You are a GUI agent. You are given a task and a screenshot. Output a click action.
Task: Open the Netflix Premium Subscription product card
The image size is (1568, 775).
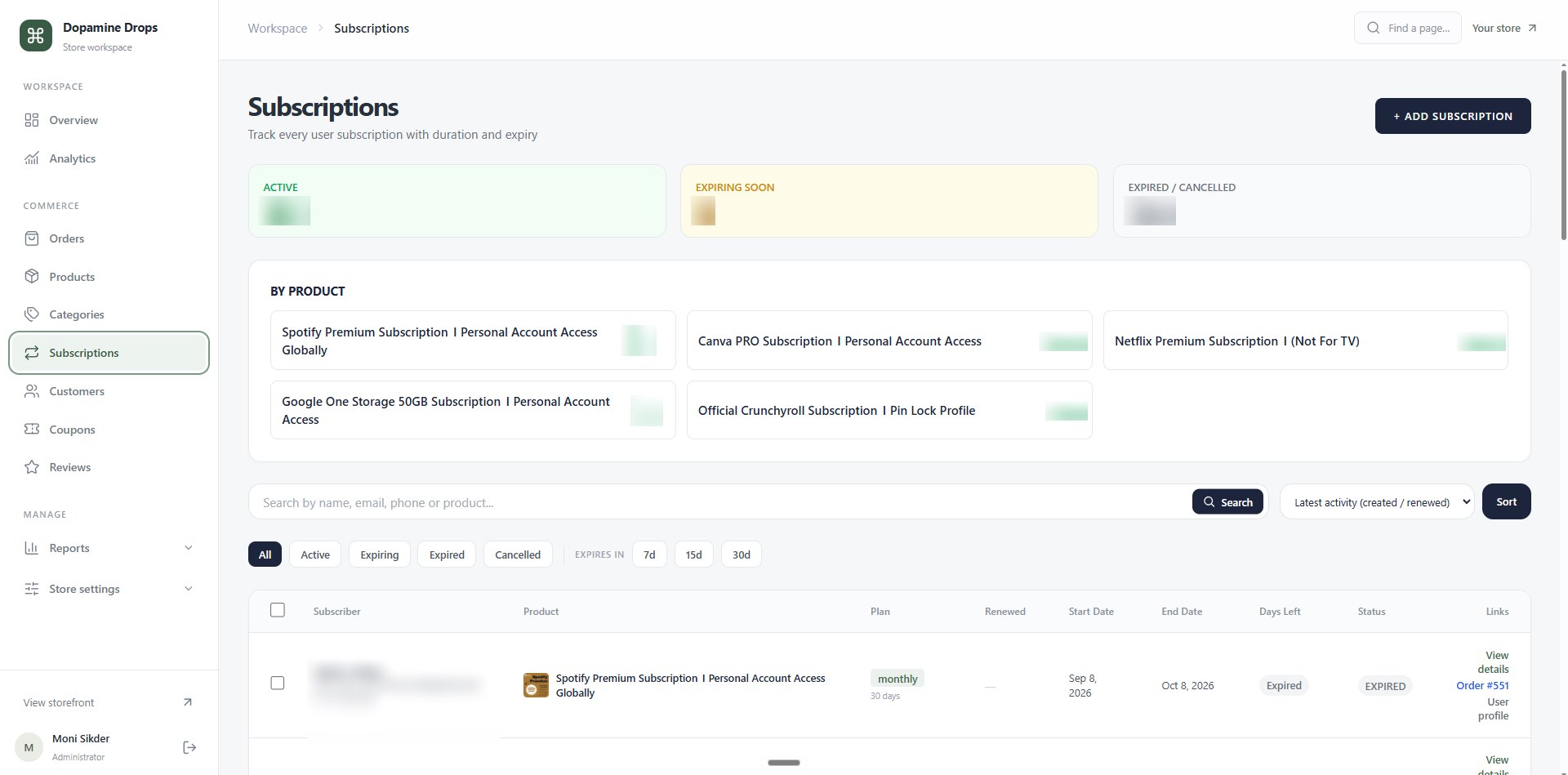tap(1305, 341)
